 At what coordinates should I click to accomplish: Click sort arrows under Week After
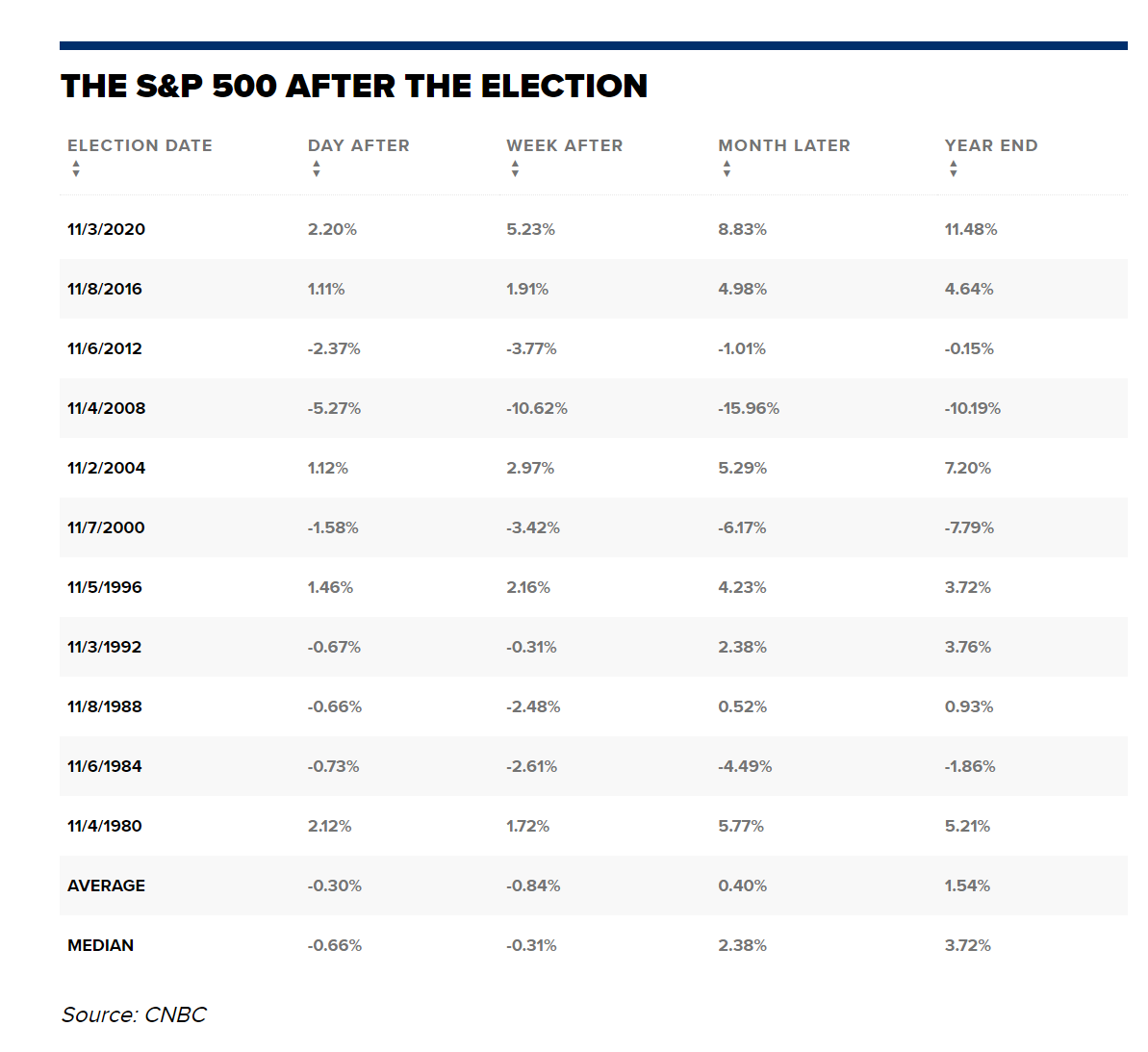[x=515, y=168]
